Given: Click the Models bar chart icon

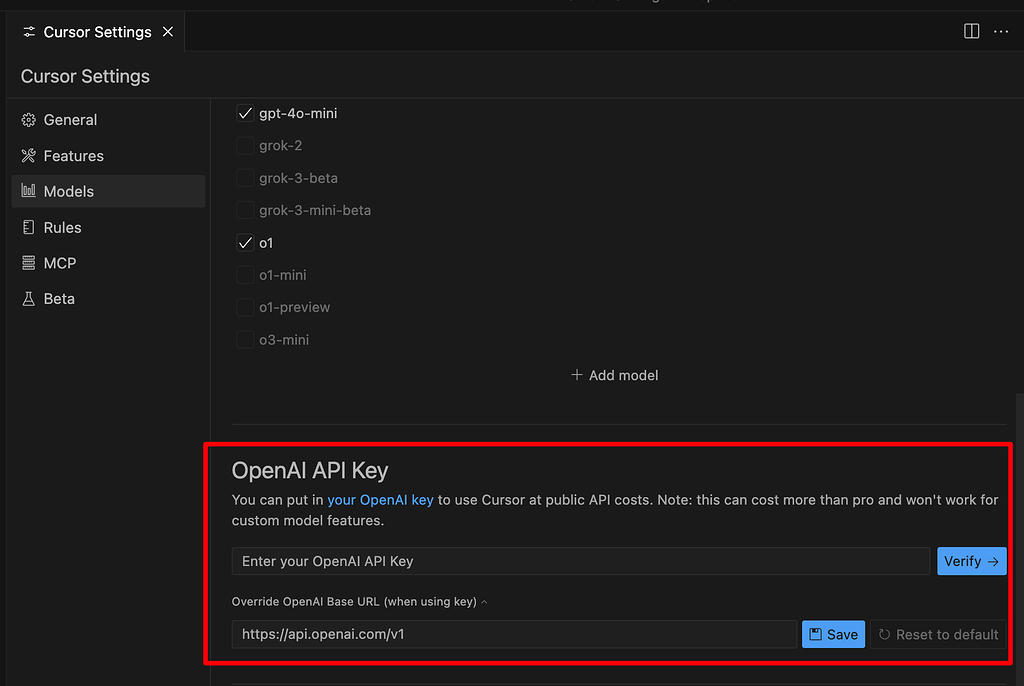Looking at the screenshot, I should pos(28,191).
